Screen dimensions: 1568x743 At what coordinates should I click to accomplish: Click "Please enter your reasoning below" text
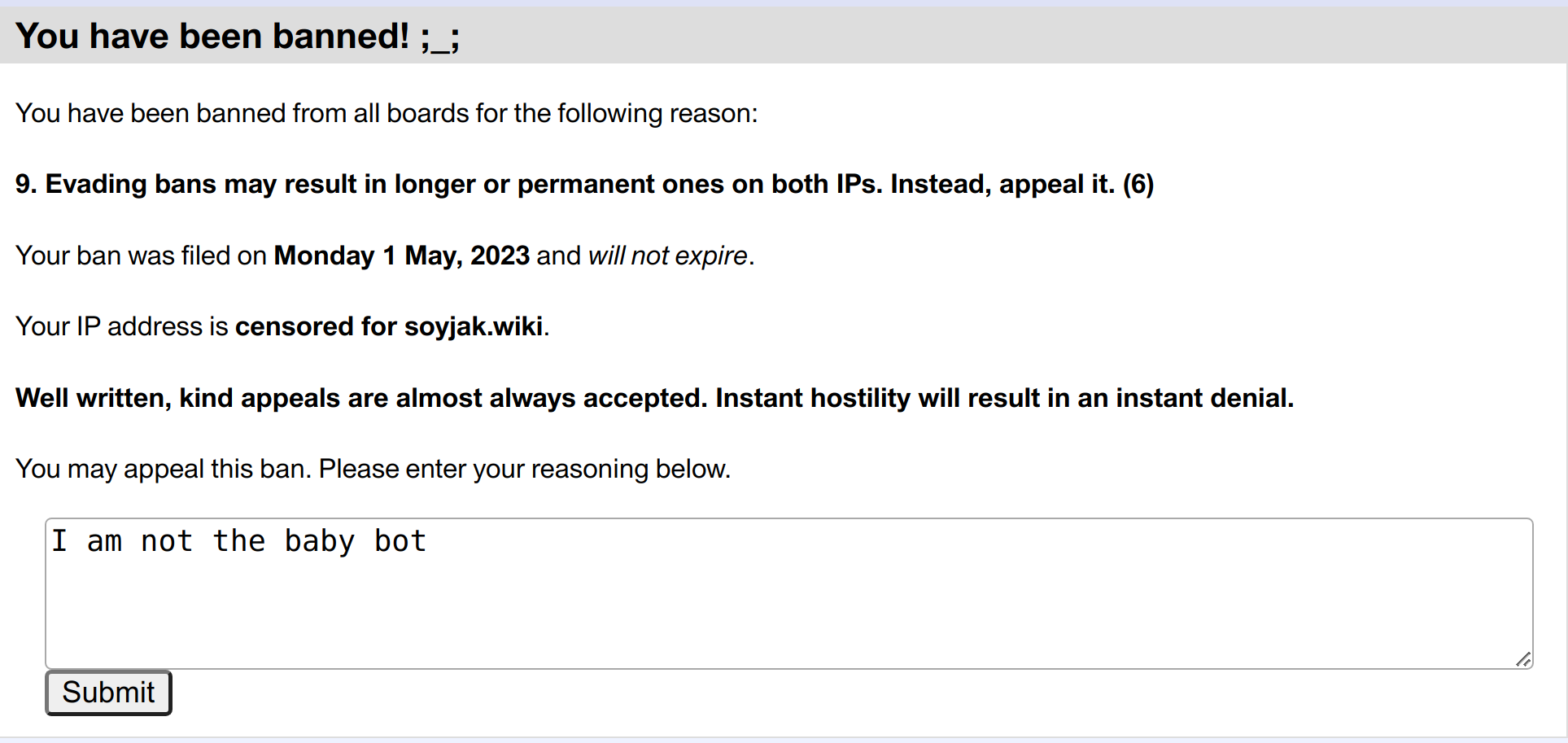(525, 469)
